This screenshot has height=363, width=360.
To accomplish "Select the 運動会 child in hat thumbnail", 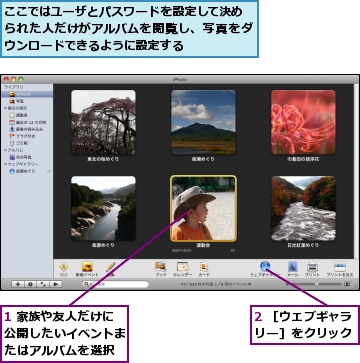I will click(203, 208).
